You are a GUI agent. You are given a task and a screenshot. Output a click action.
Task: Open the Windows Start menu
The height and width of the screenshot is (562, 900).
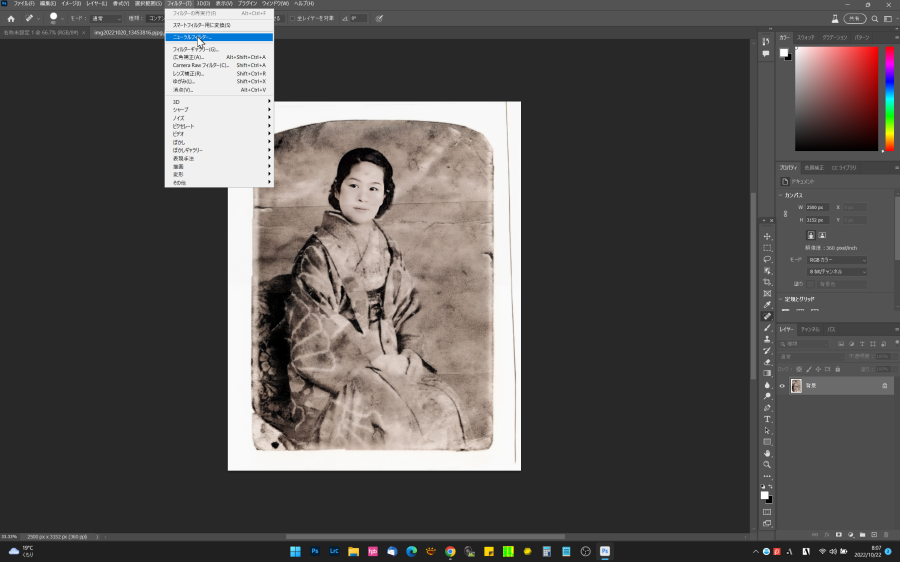point(295,551)
